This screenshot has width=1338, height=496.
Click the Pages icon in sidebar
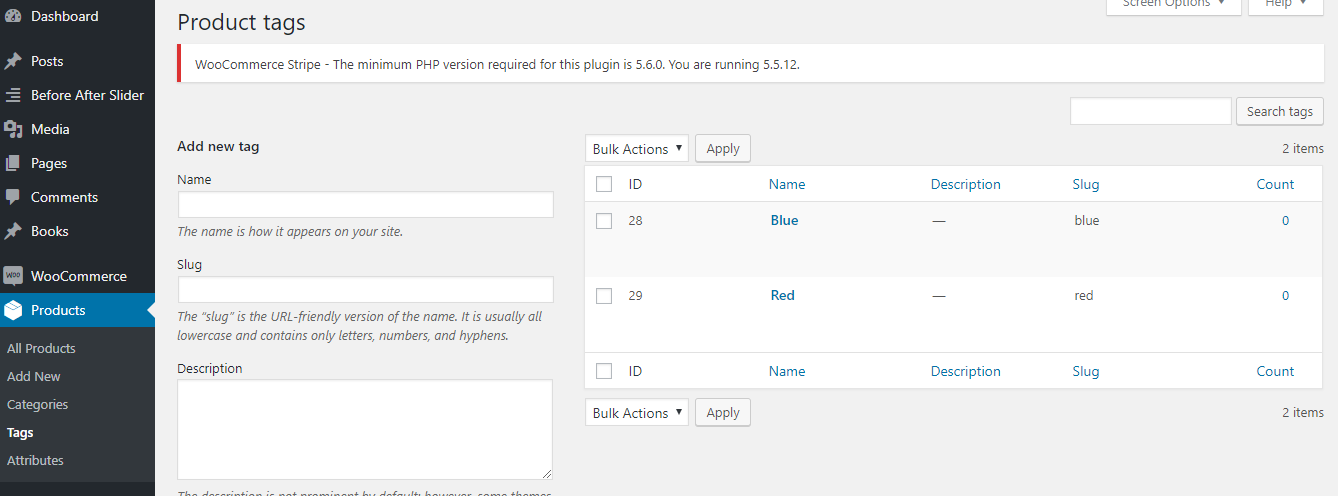pyautogui.click(x=13, y=163)
